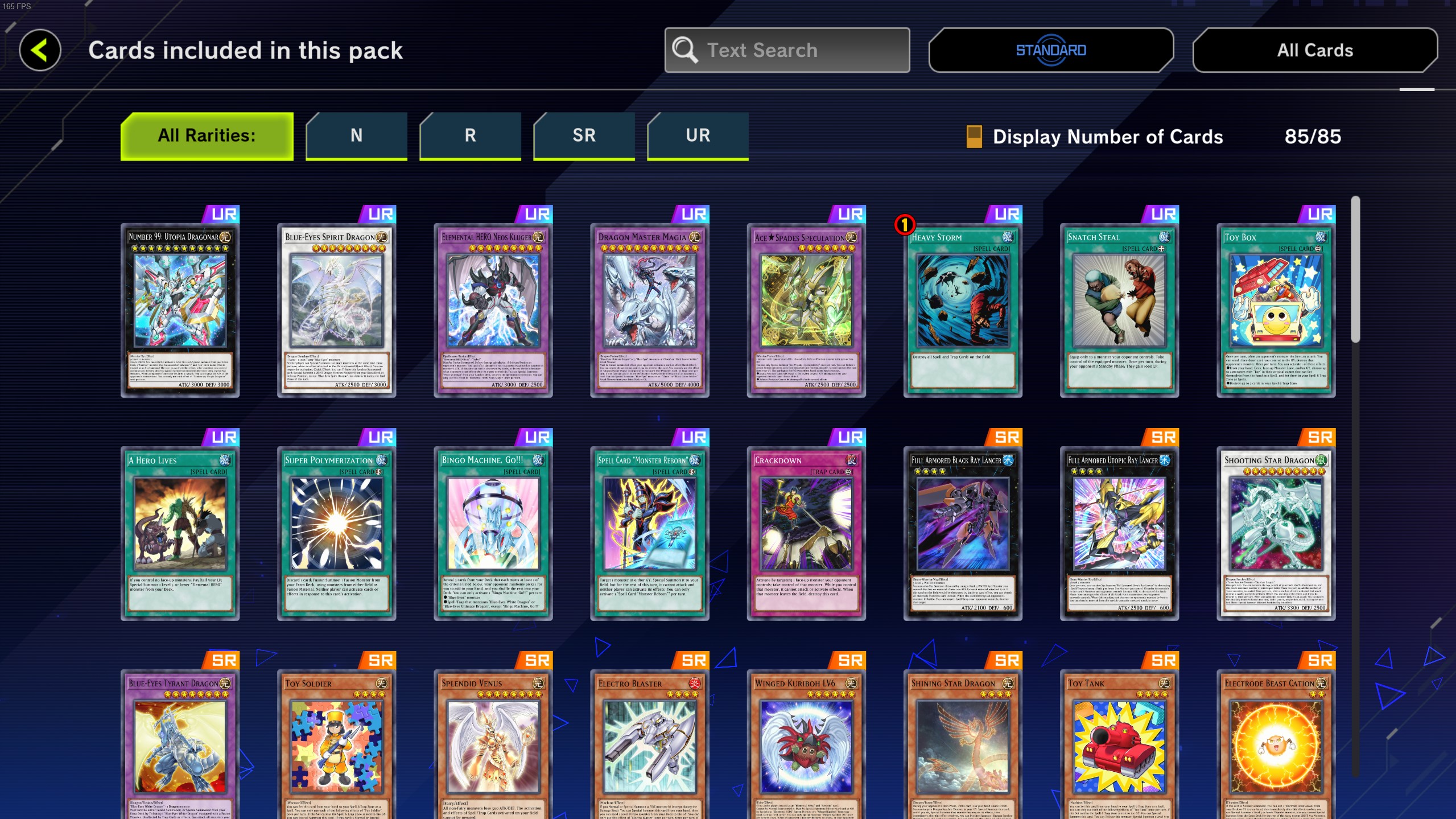Viewport: 1456px width, 819px height.
Task: Filter by UR rarity
Action: (x=698, y=136)
